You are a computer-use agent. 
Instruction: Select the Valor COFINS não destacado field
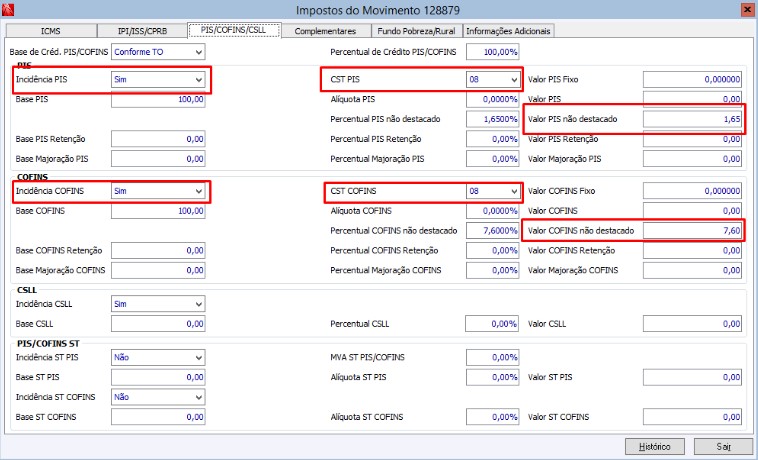(x=692, y=230)
